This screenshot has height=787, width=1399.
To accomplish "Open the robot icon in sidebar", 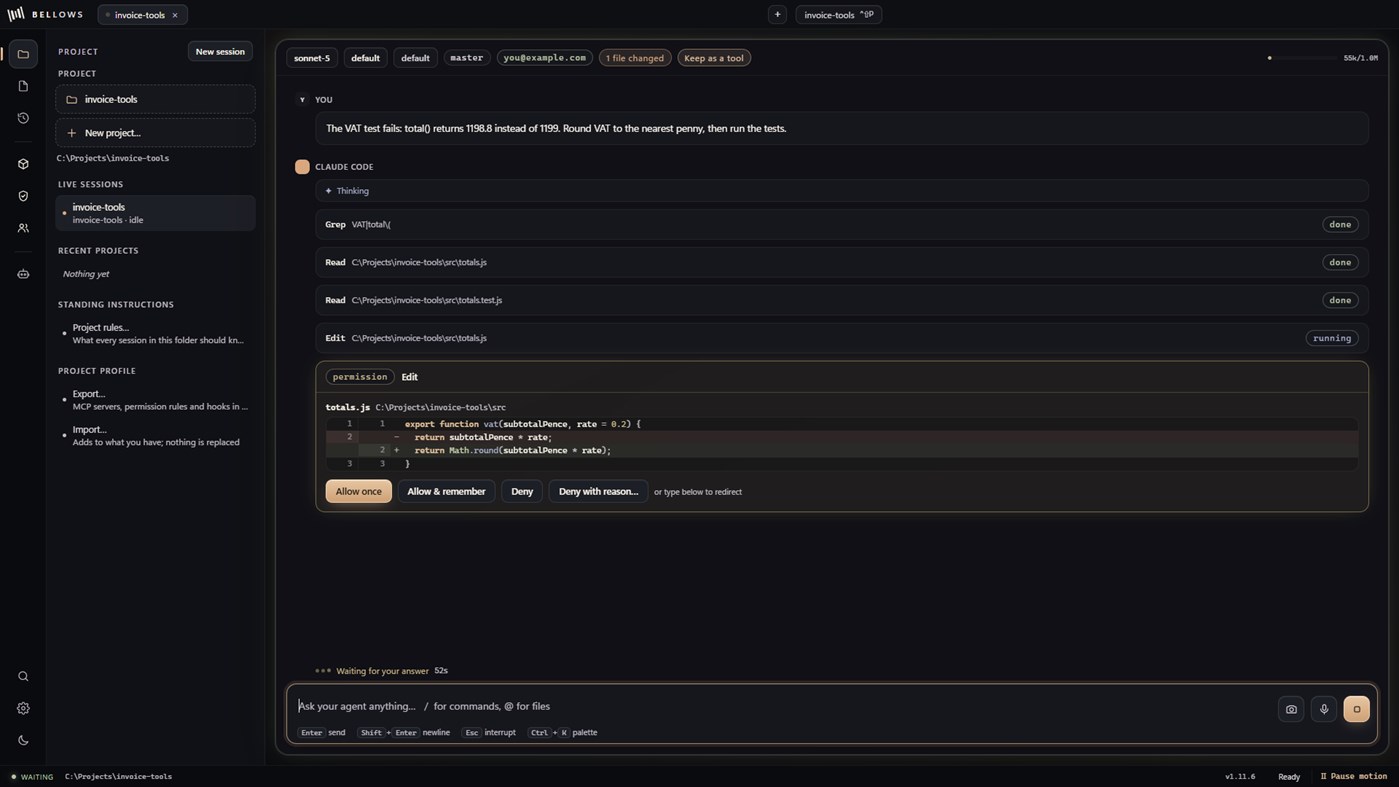I will click(x=23, y=274).
